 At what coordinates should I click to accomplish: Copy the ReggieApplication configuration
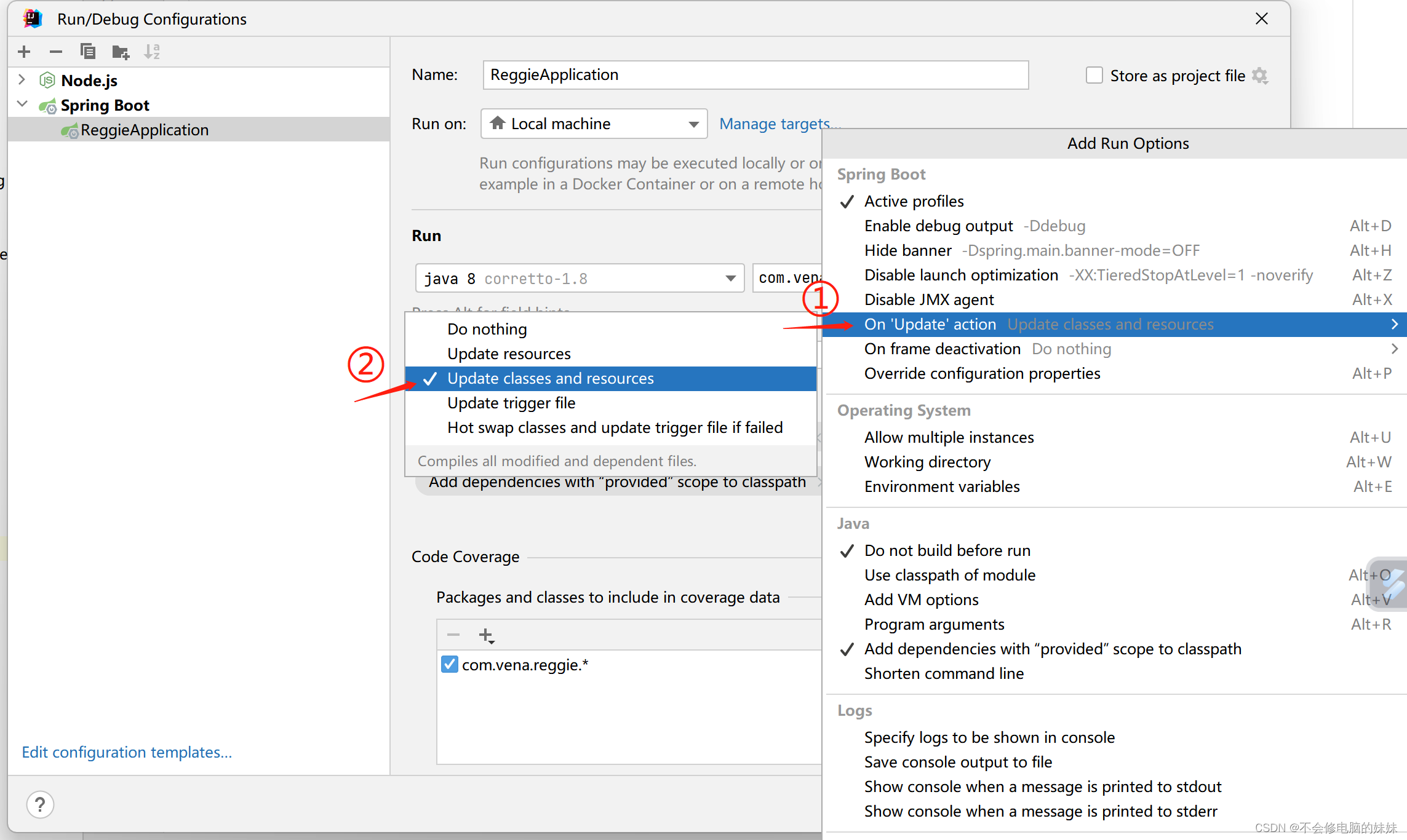pyautogui.click(x=88, y=52)
